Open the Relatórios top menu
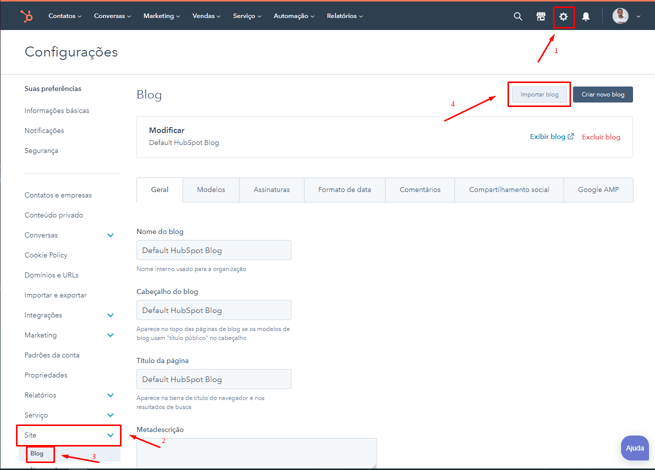The image size is (655, 470). [345, 16]
